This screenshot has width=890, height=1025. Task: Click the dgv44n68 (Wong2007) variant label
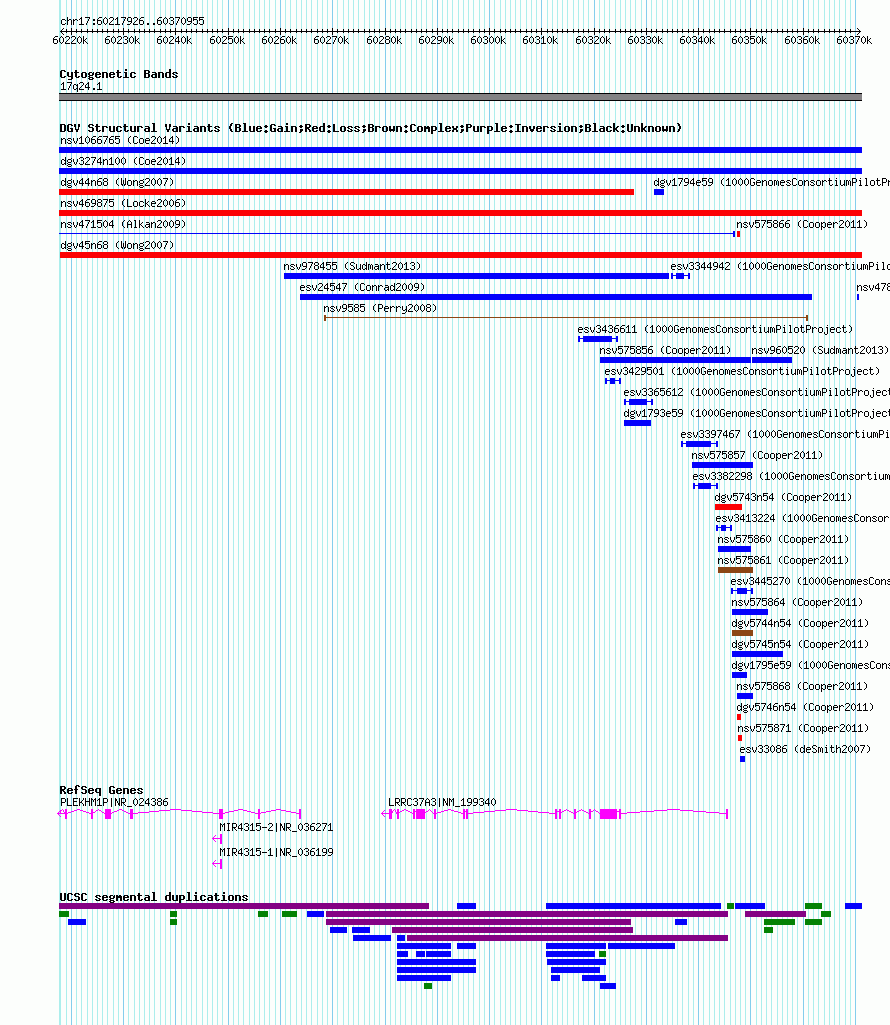pyautogui.click(x=117, y=182)
